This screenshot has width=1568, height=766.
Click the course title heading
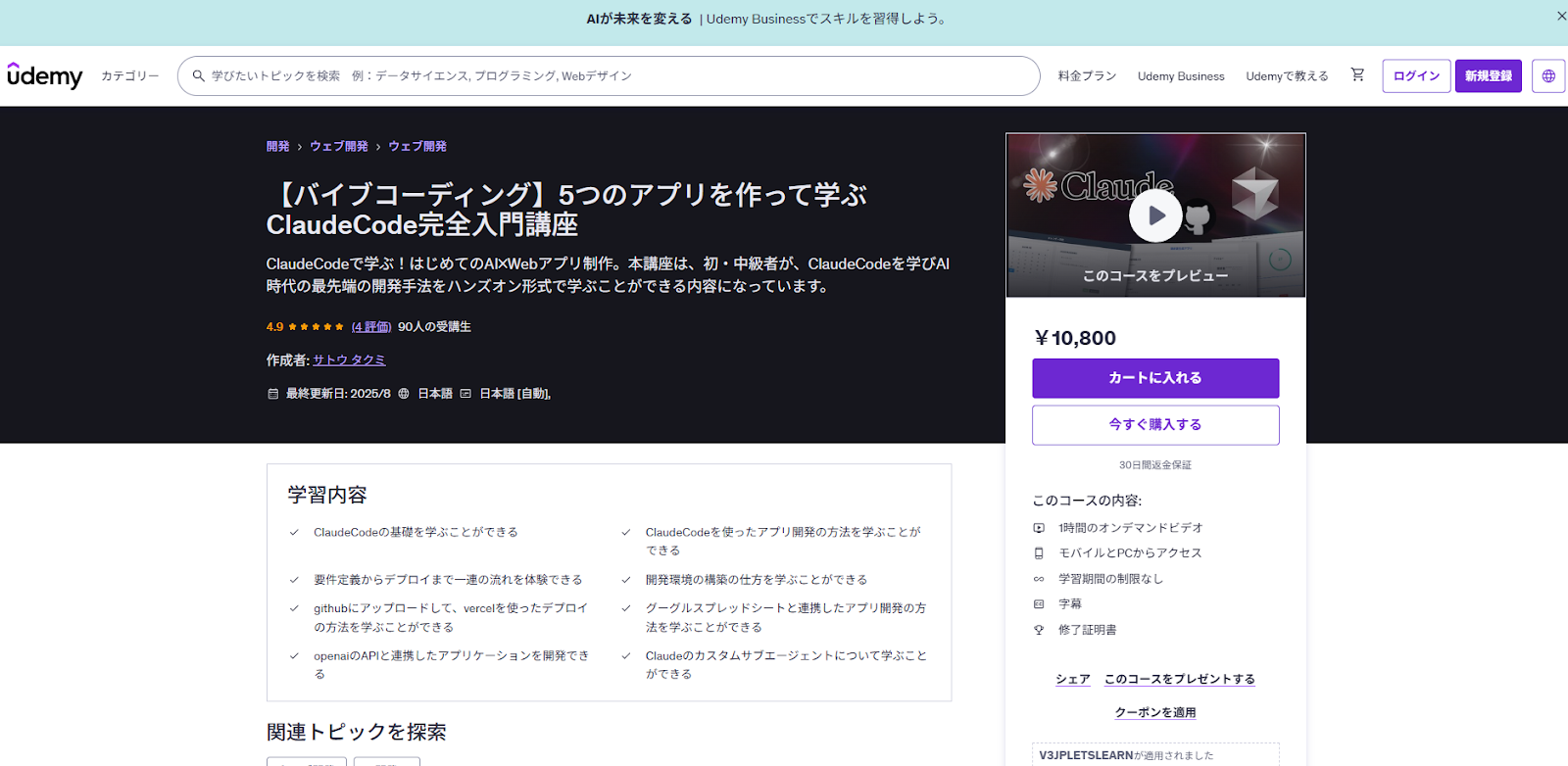[x=566, y=210]
